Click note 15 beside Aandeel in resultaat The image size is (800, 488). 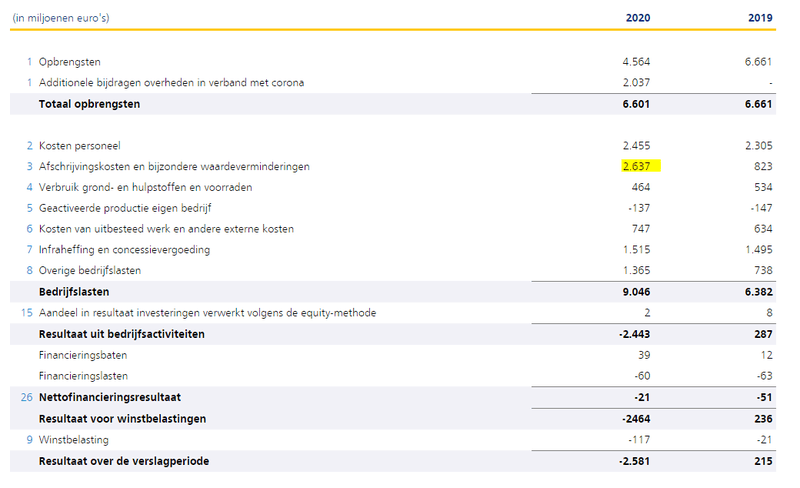click(27, 313)
